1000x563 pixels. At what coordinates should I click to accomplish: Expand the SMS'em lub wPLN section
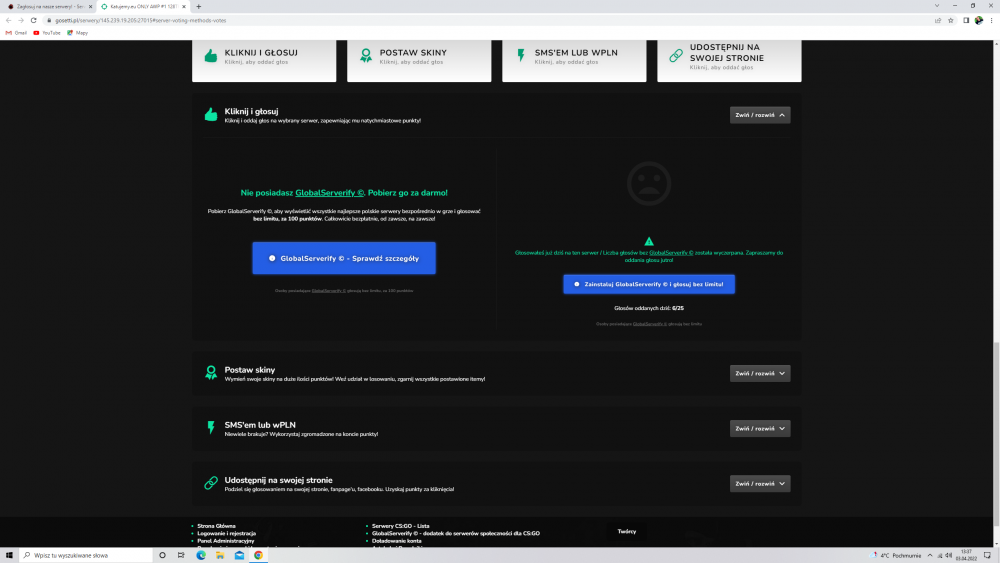[760, 428]
